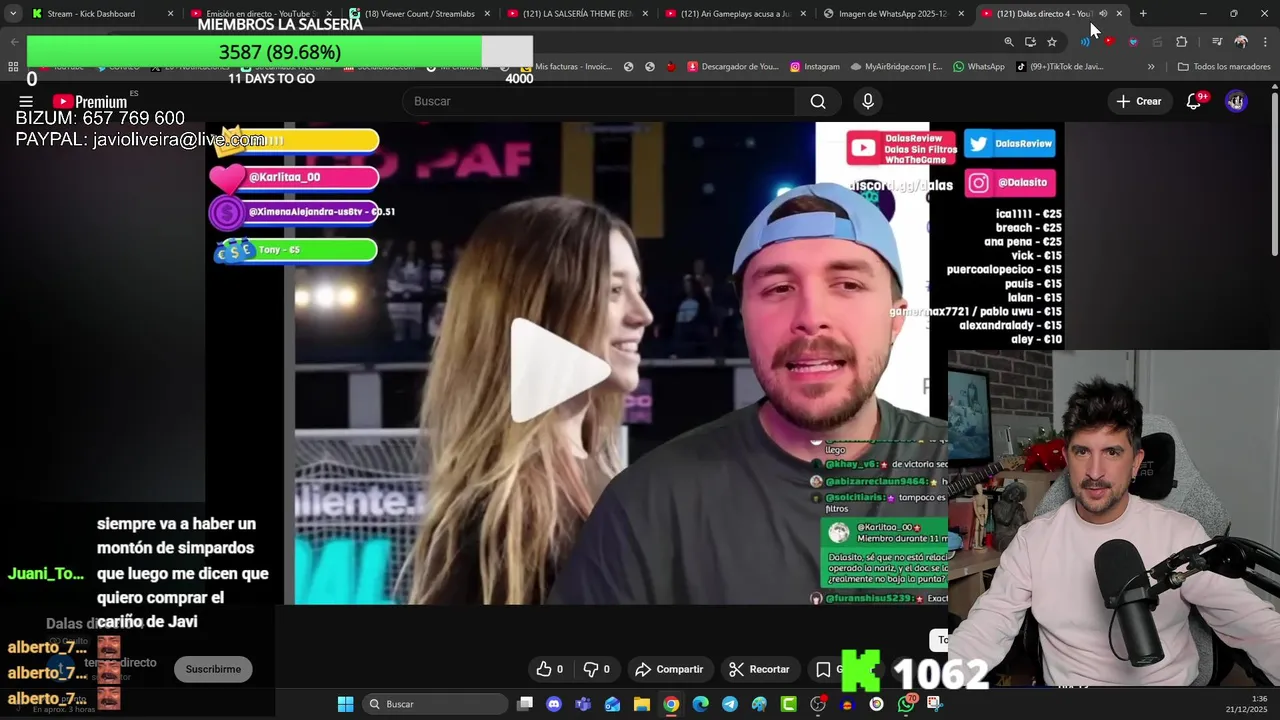Open browser zoom magnifier in address bar
1280x720 pixels.
1008,42
